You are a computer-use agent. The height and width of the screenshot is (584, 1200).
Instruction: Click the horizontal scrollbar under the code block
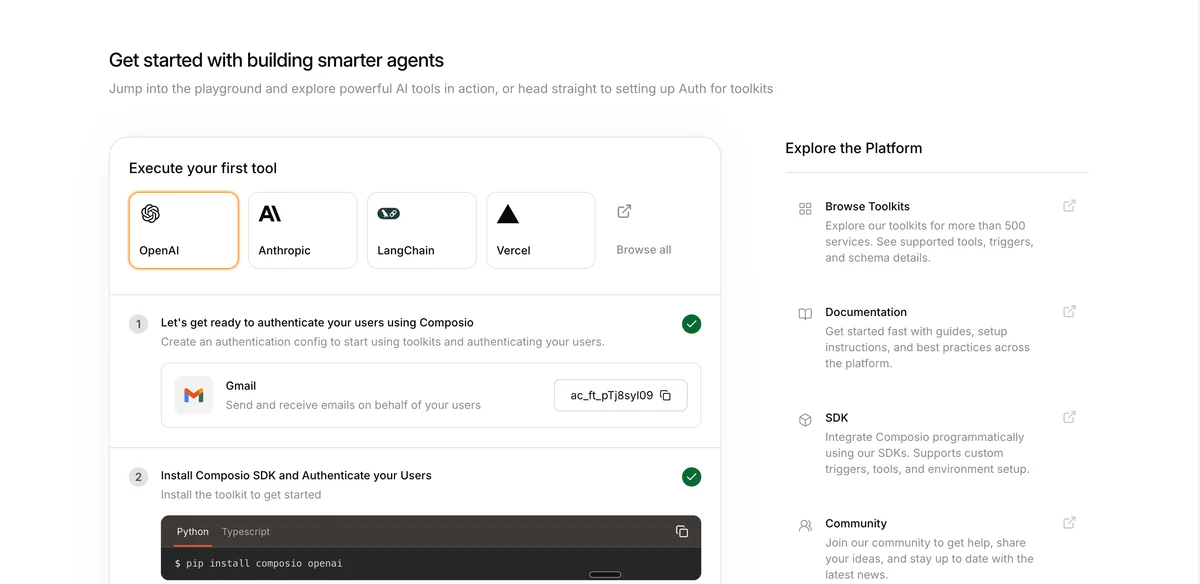(605, 574)
